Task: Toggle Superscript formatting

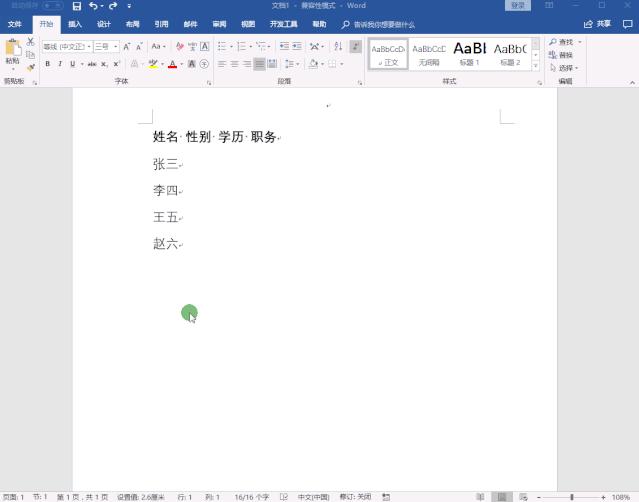Action: click(x=117, y=64)
